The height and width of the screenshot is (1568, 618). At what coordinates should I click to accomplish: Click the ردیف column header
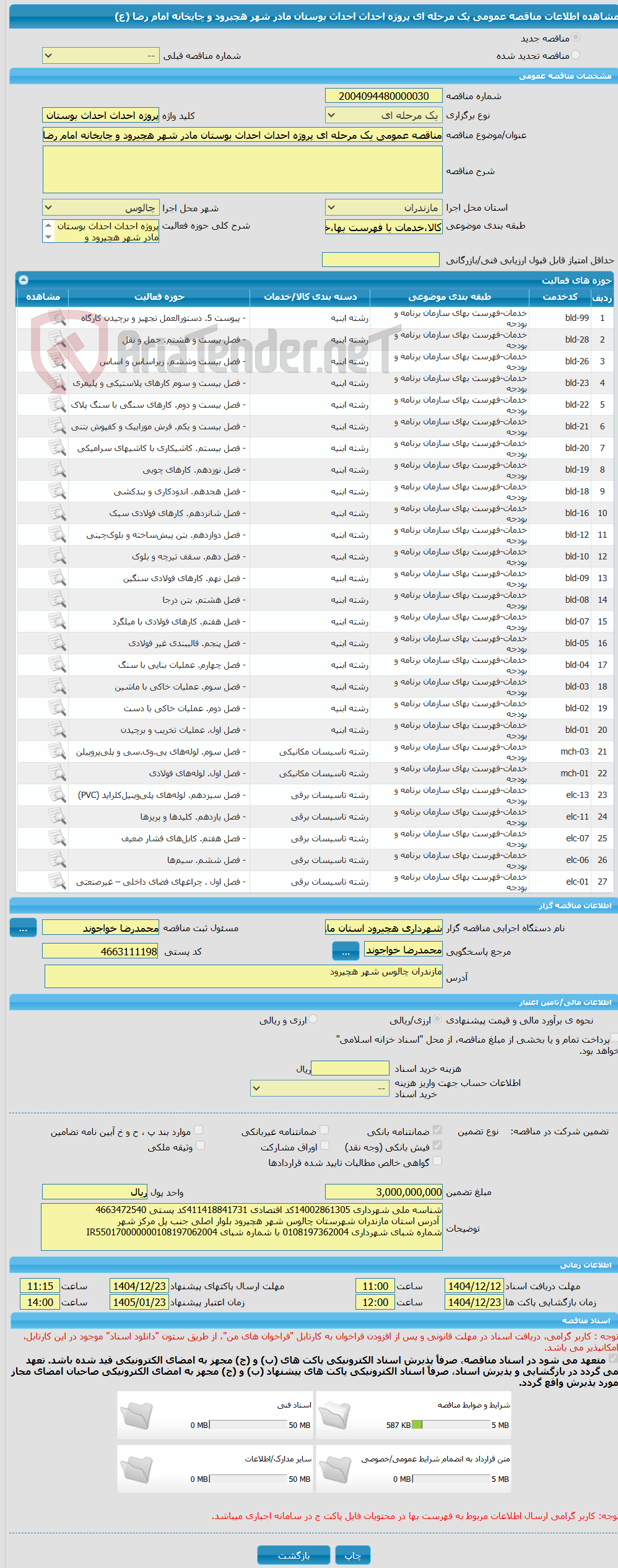[x=602, y=297]
